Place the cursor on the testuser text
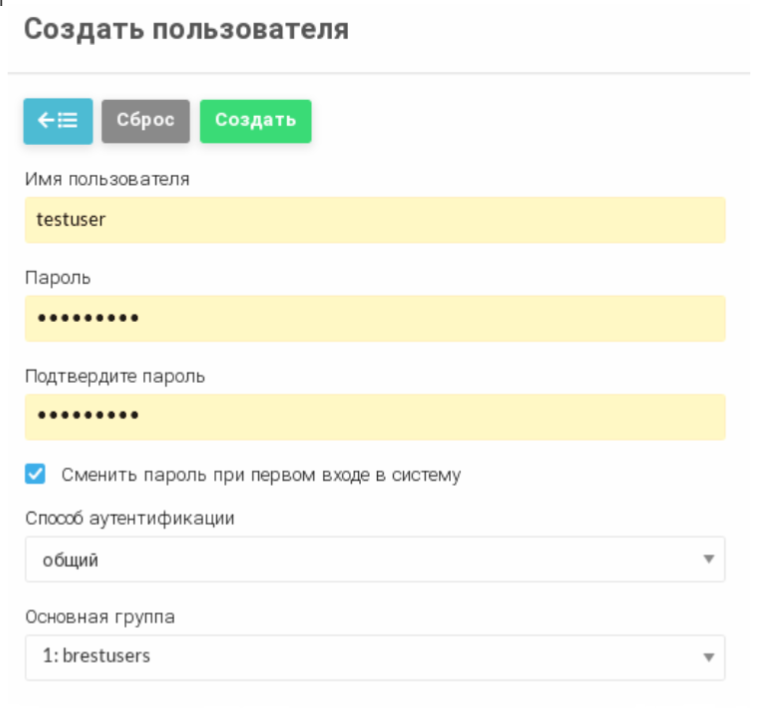768x716 pixels. tap(70, 220)
